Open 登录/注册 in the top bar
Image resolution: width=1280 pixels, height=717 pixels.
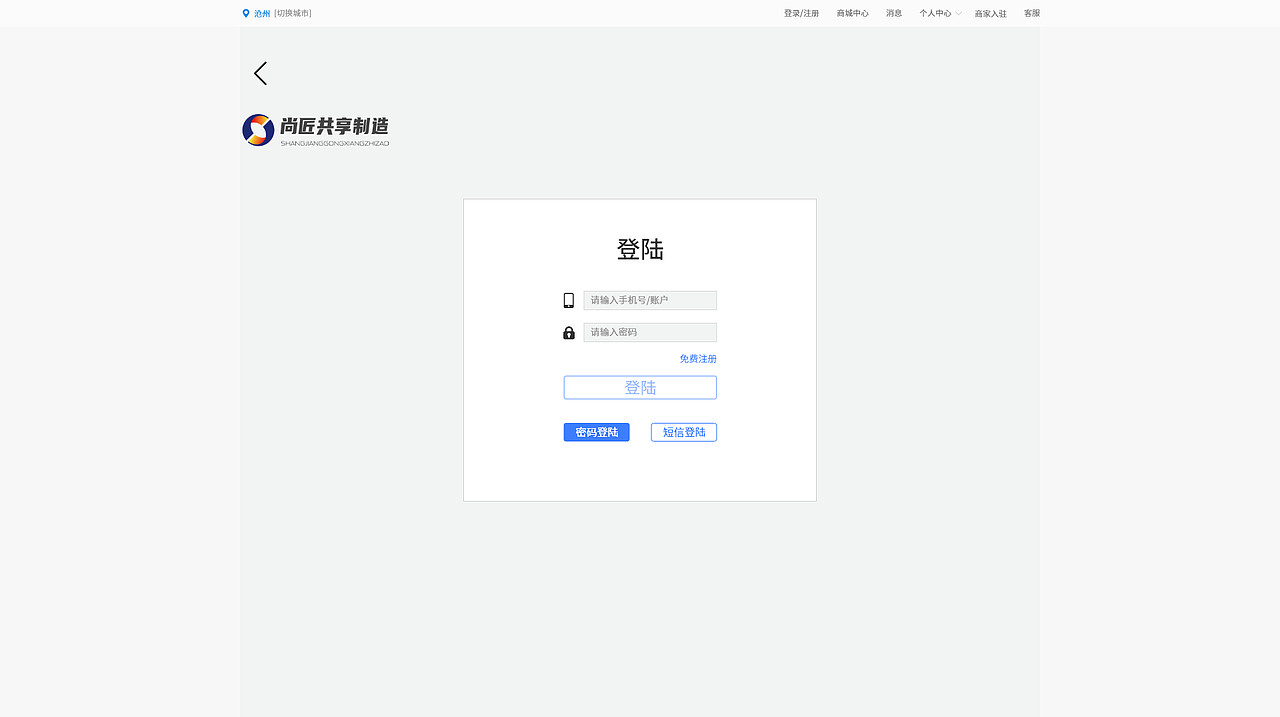801,13
